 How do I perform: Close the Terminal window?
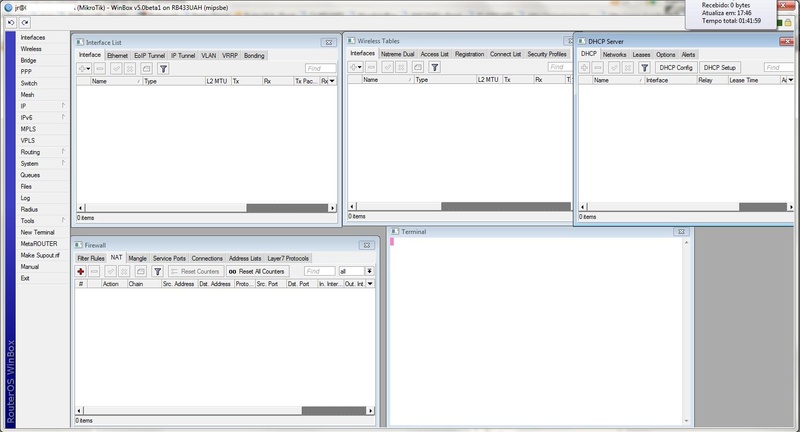[681, 232]
